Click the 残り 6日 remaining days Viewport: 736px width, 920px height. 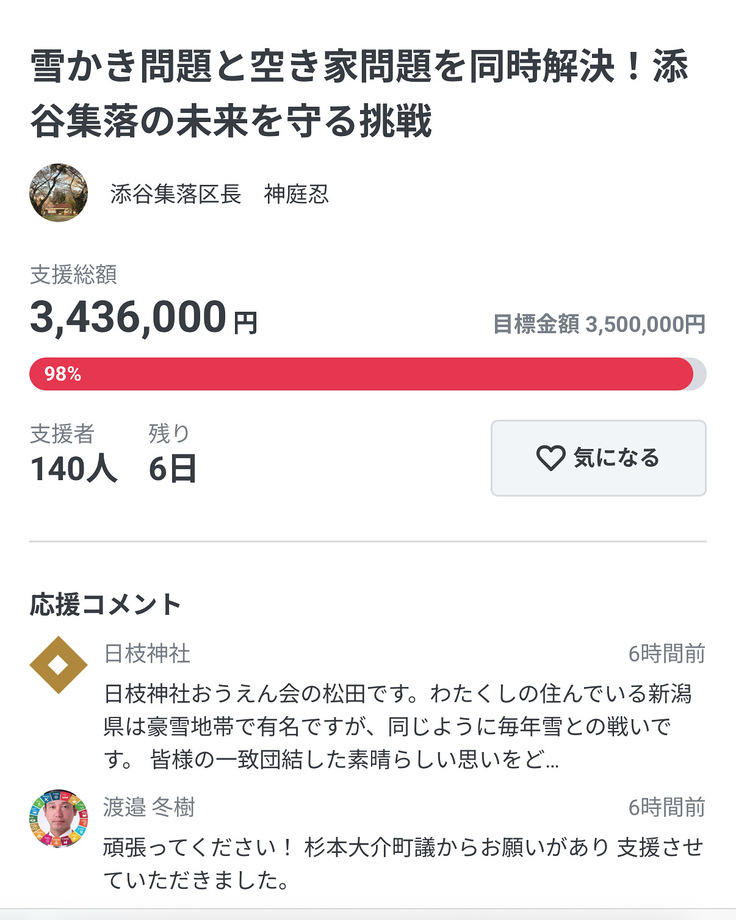172,467
